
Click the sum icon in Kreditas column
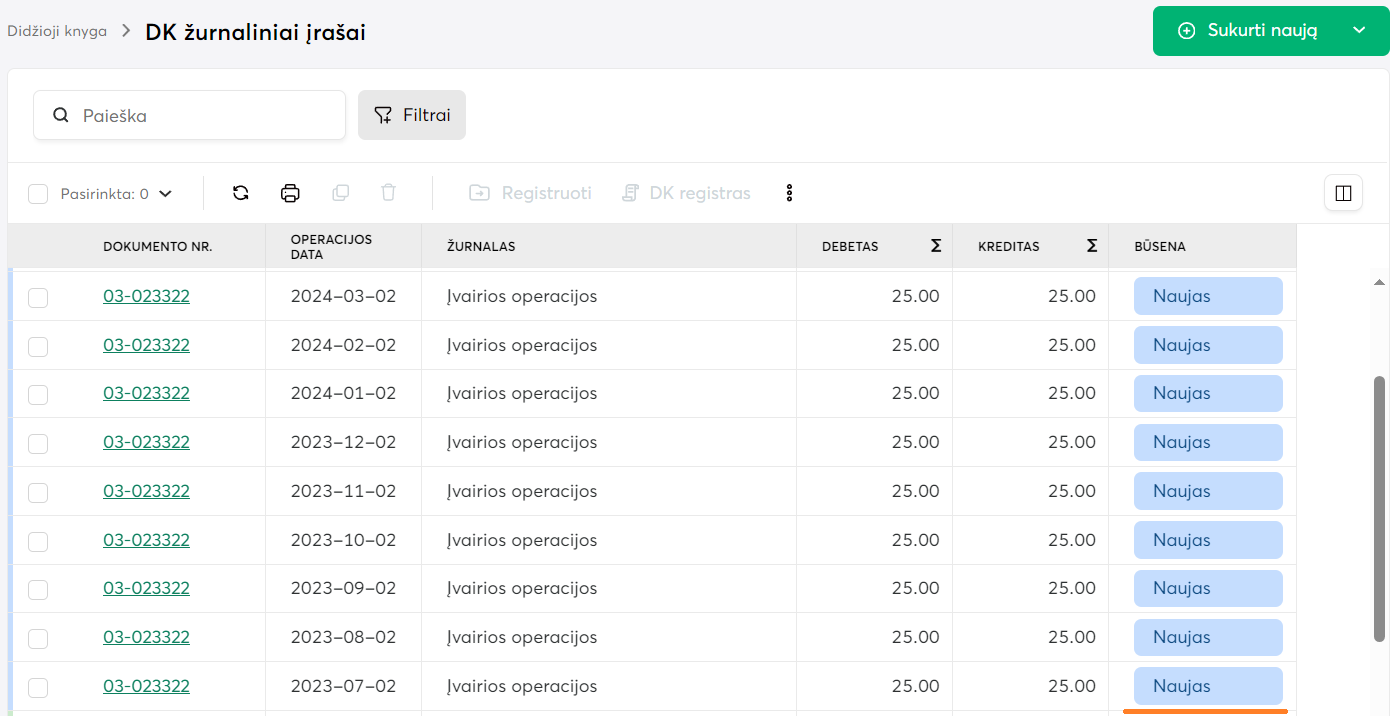point(1092,246)
